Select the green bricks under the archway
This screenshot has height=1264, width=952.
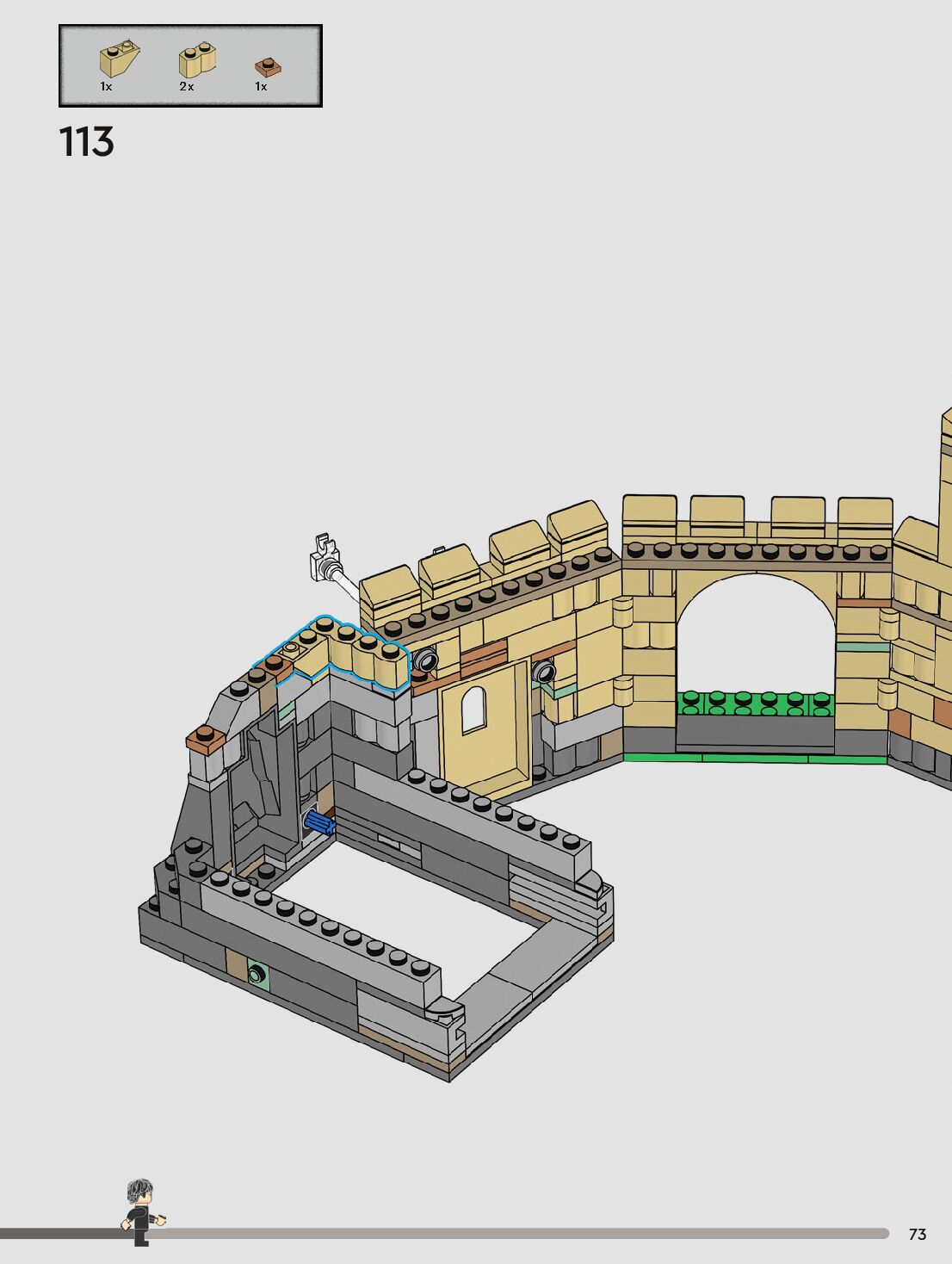click(x=755, y=703)
